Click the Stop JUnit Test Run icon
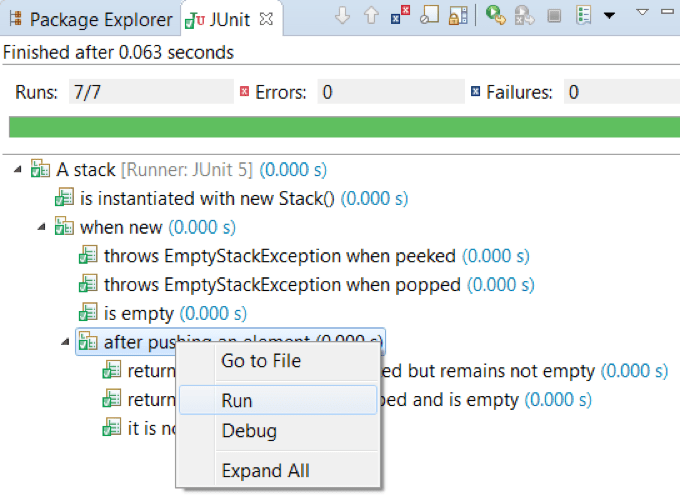This screenshot has height=501, width=680. [x=554, y=16]
